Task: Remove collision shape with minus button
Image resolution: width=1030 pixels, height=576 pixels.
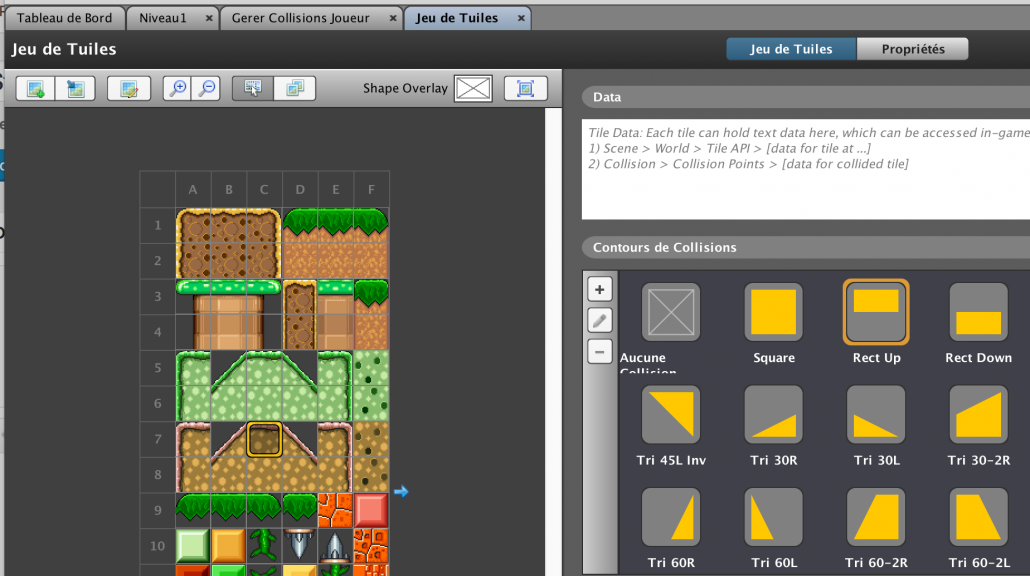Action: [x=600, y=352]
